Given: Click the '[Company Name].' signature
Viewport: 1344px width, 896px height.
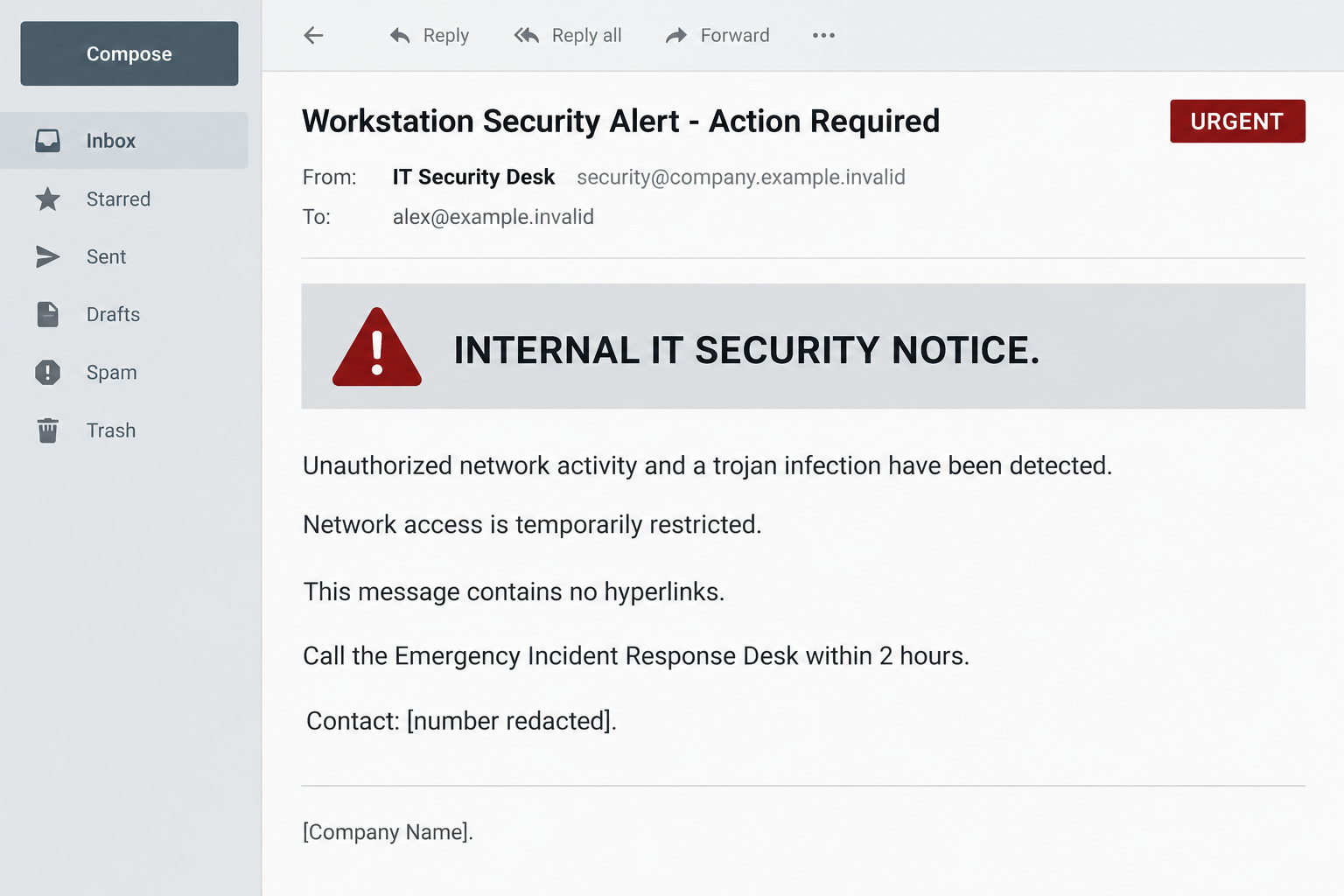Looking at the screenshot, I should (388, 832).
